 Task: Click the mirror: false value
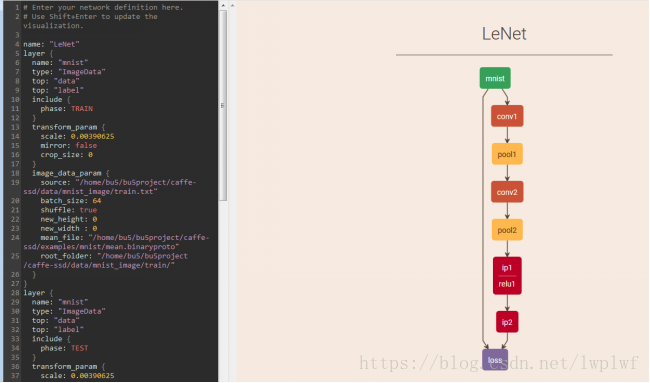click(x=86, y=145)
